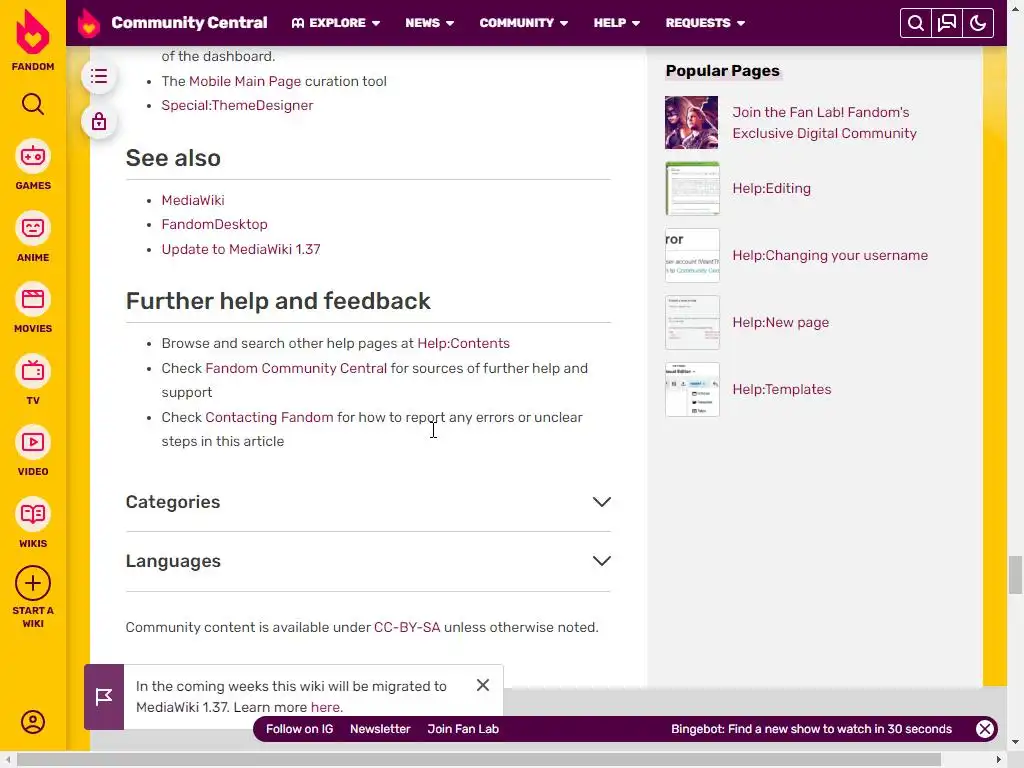Image resolution: width=1024 pixels, height=768 pixels.
Task: Open the Community dropdown menu
Action: tap(524, 23)
